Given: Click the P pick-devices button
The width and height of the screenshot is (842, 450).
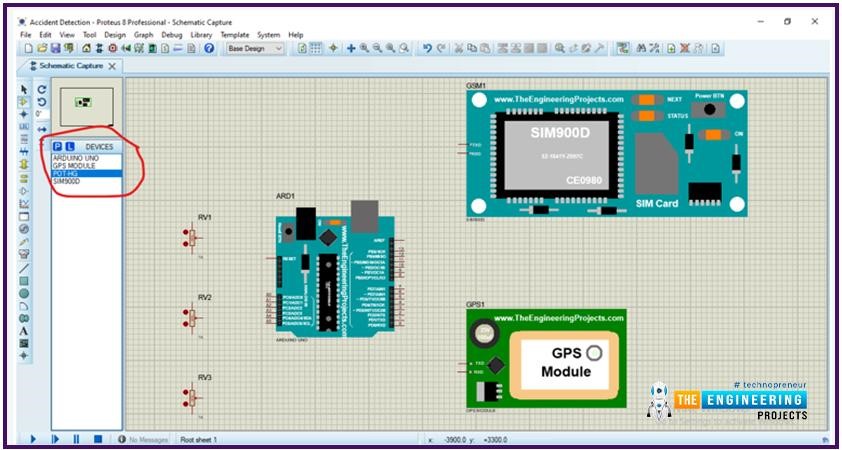Looking at the screenshot, I should point(57,147).
